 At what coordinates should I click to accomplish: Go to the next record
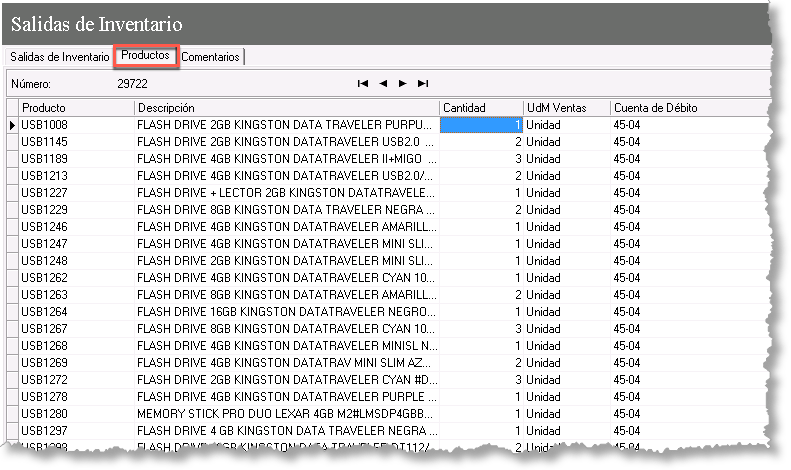pyautogui.click(x=403, y=84)
